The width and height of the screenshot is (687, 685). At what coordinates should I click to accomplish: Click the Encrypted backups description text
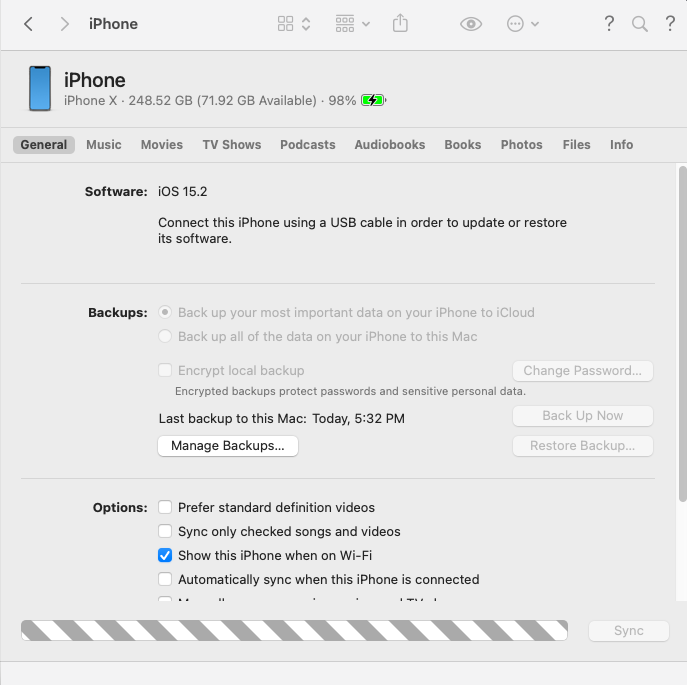click(350, 391)
